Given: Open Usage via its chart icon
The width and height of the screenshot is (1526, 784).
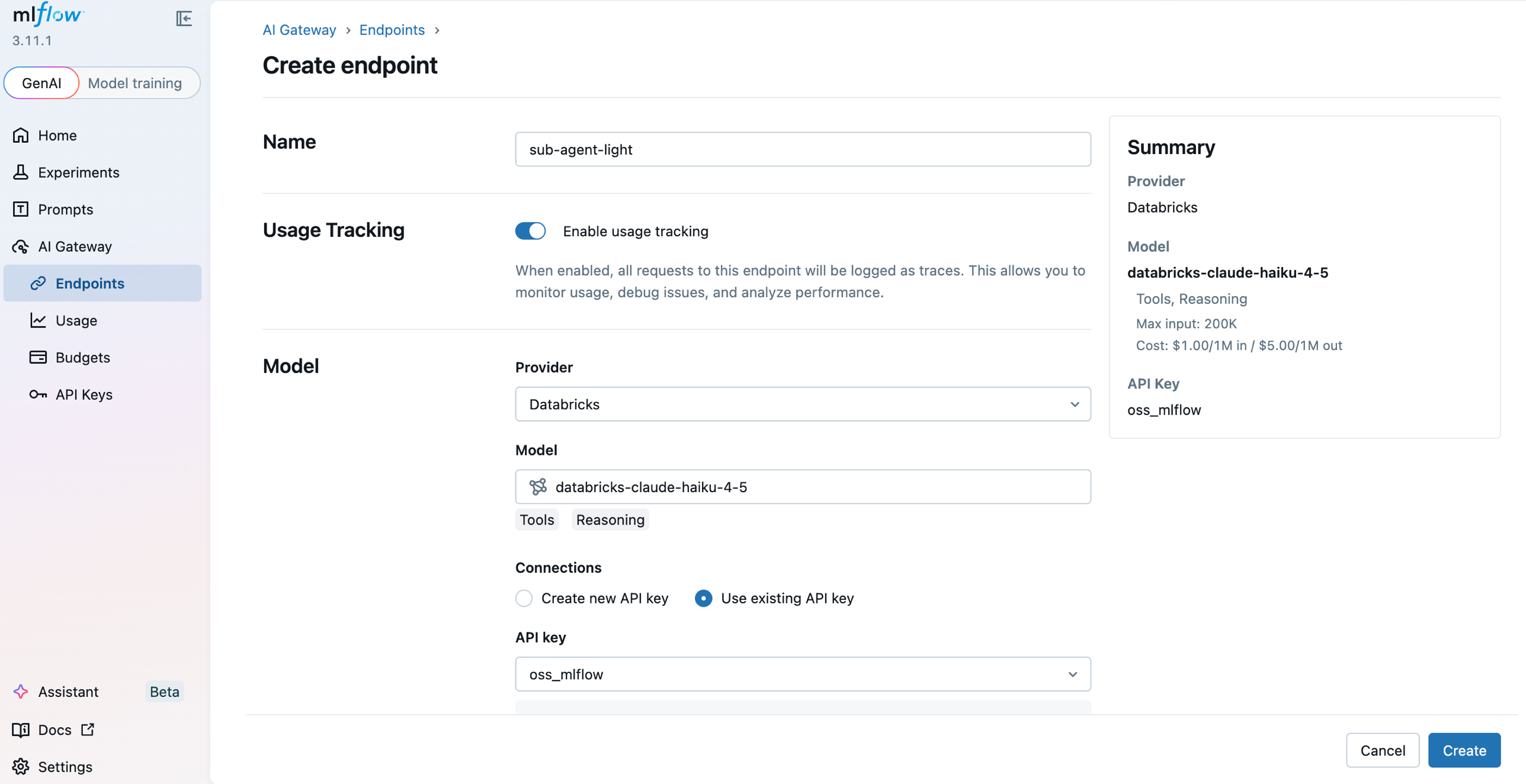Looking at the screenshot, I should pyautogui.click(x=38, y=320).
